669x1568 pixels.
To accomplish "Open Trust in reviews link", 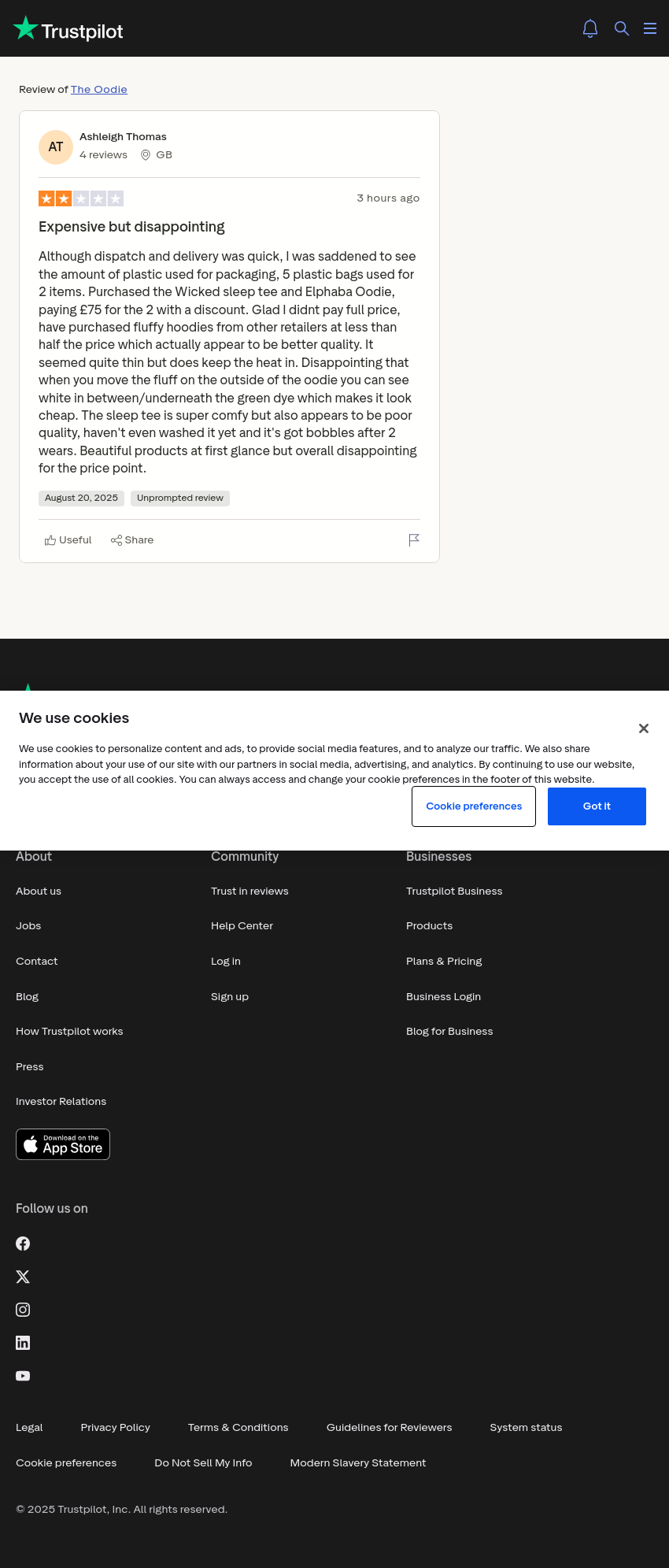I will 249,891.
